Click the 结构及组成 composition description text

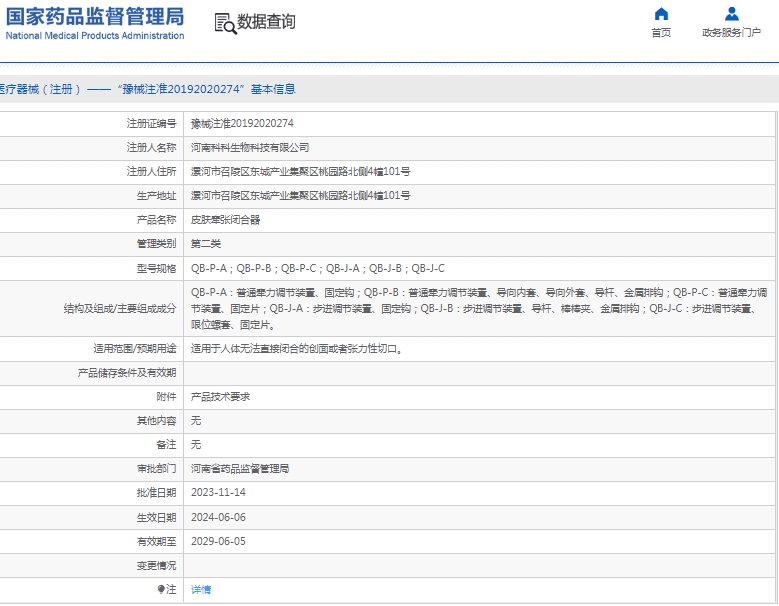pyautogui.click(x=479, y=308)
